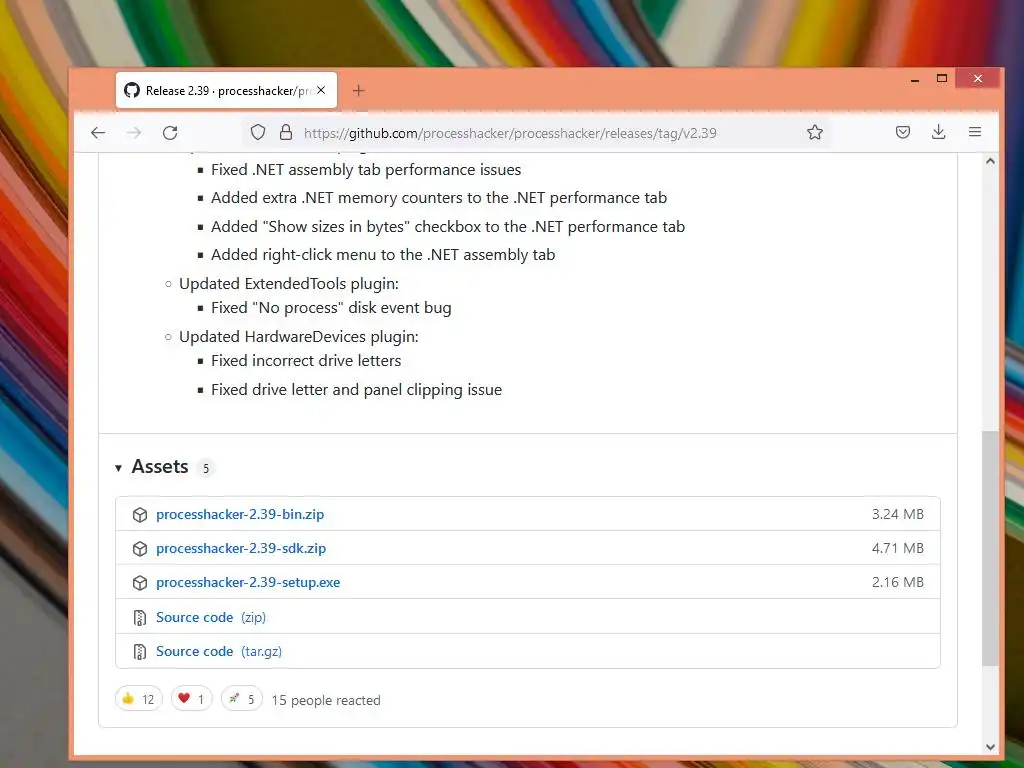Screen dimensions: 1024x768
Task: Click 'Fixed incorrect drive letters' text
Action: point(306,360)
